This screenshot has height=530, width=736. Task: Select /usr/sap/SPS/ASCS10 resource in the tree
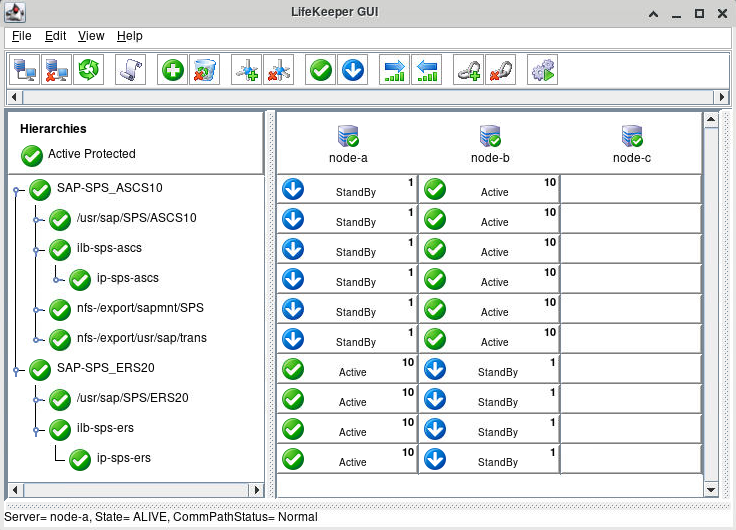137,218
